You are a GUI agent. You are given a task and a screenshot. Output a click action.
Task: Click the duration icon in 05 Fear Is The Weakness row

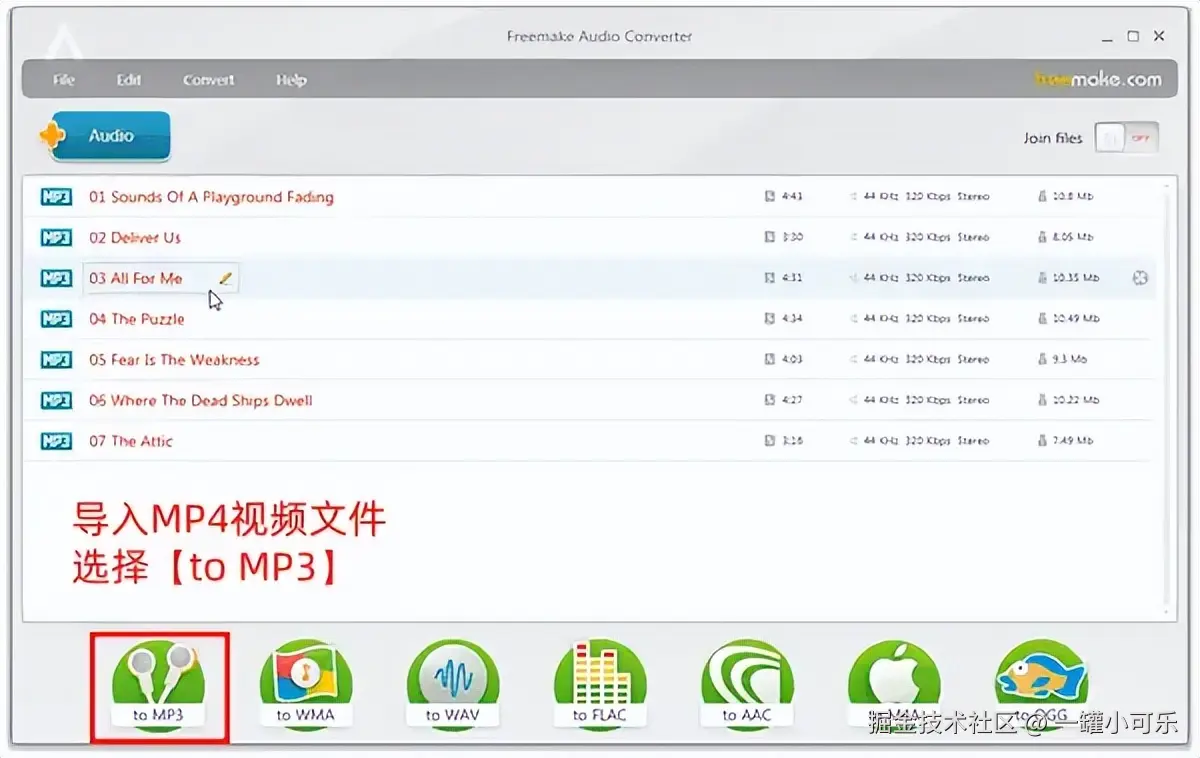coord(769,360)
